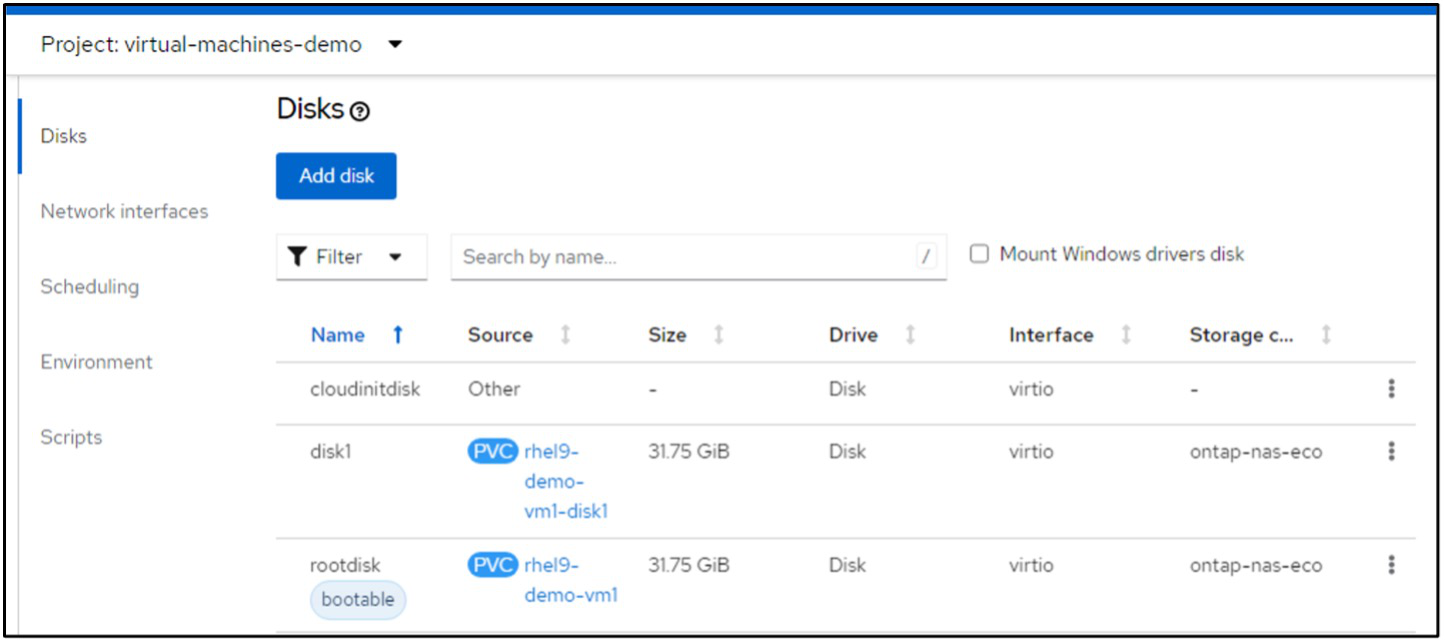This screenshot has width=1445, height=641.
Task: Sort by Size column sort icon
Action: click(x=718, y=335)
